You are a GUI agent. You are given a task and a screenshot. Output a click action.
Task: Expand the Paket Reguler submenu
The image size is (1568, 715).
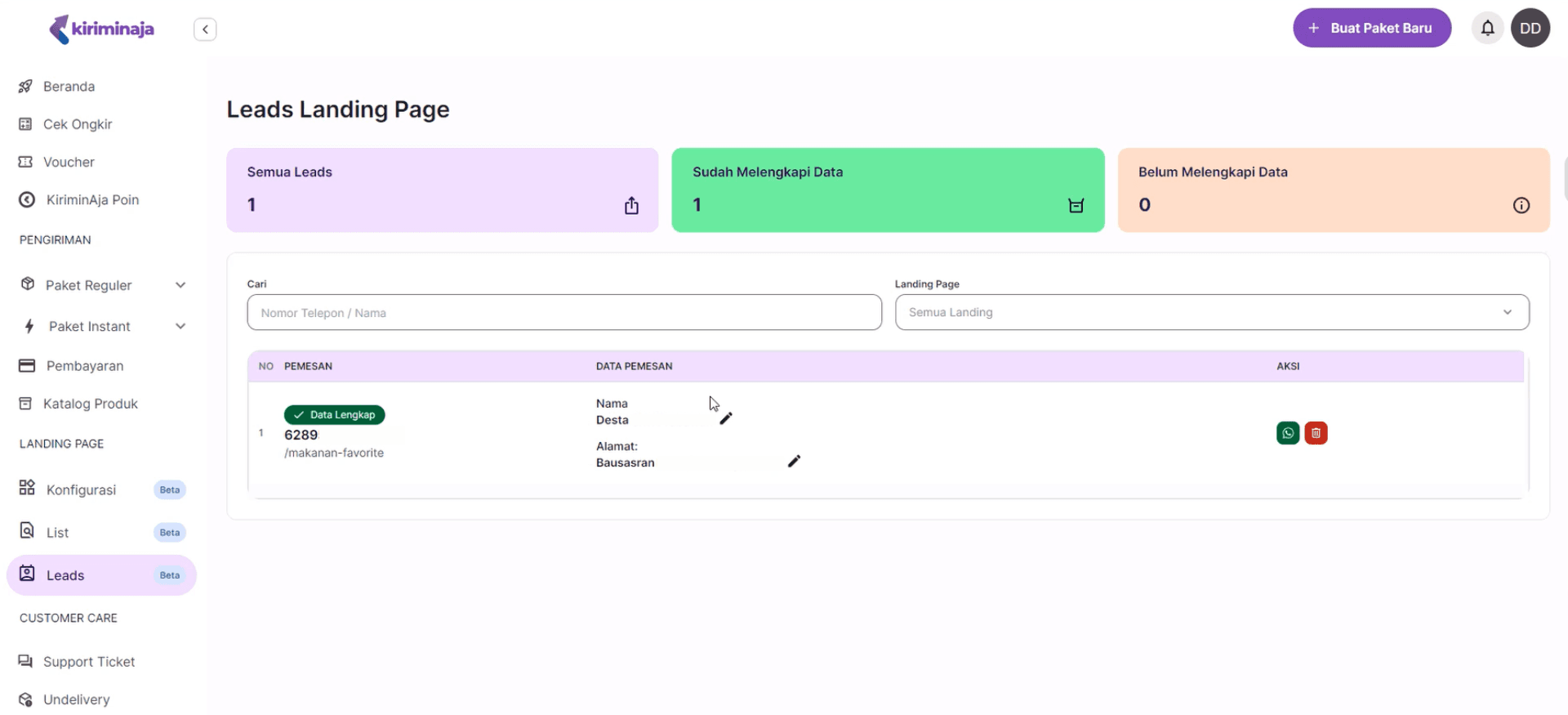click(x=180, y=285)
